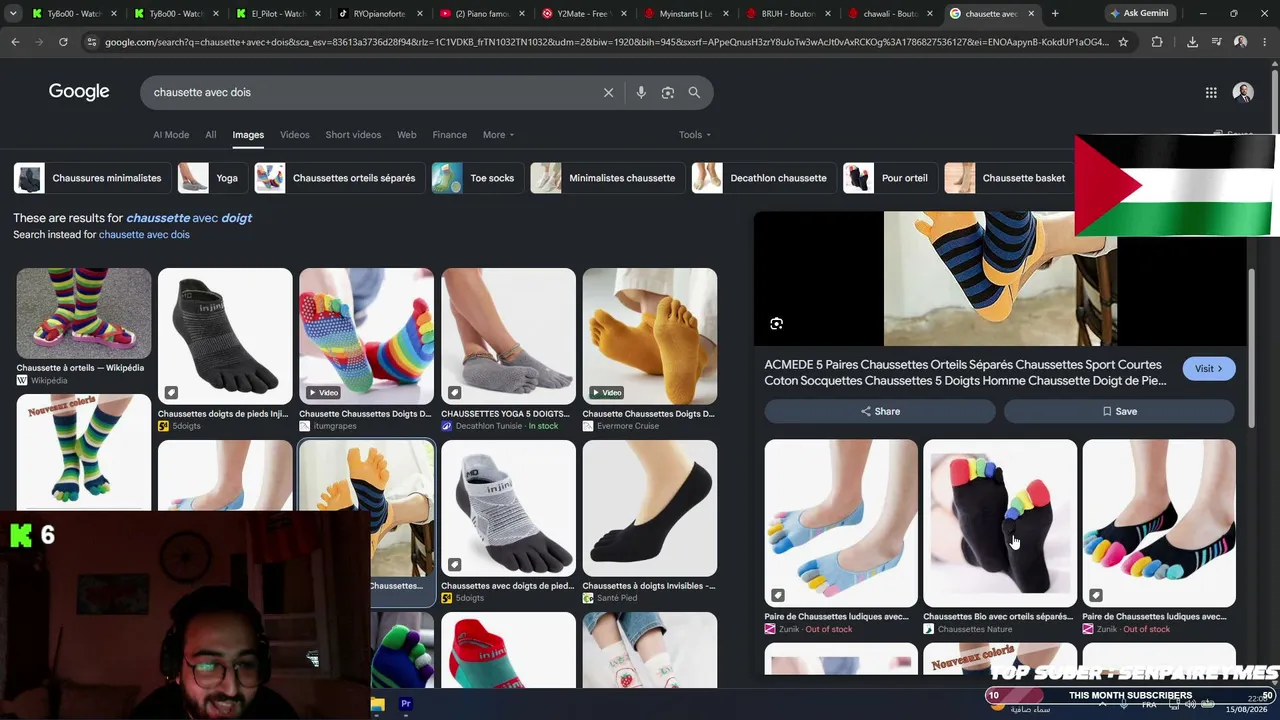Reload the page
The height and width of the screenshot is (720, 1280).
click(63, 42)
